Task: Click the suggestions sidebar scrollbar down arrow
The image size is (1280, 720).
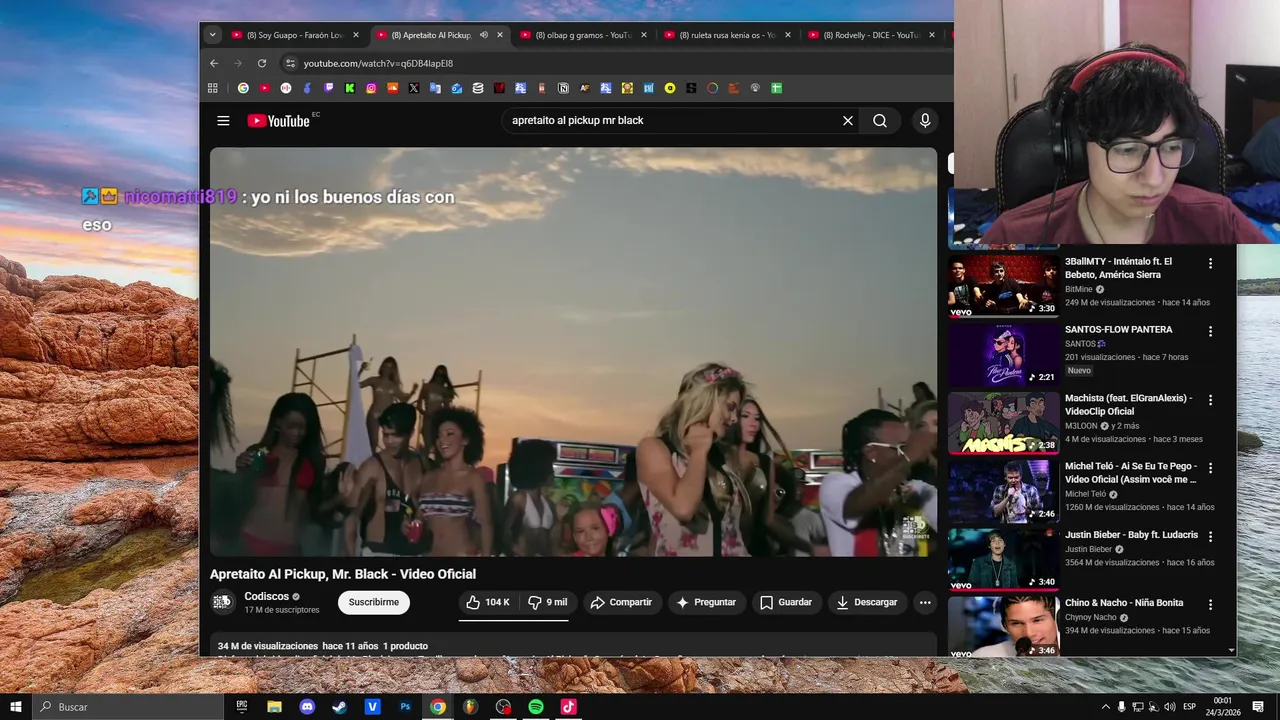Action: [1231, 650]
